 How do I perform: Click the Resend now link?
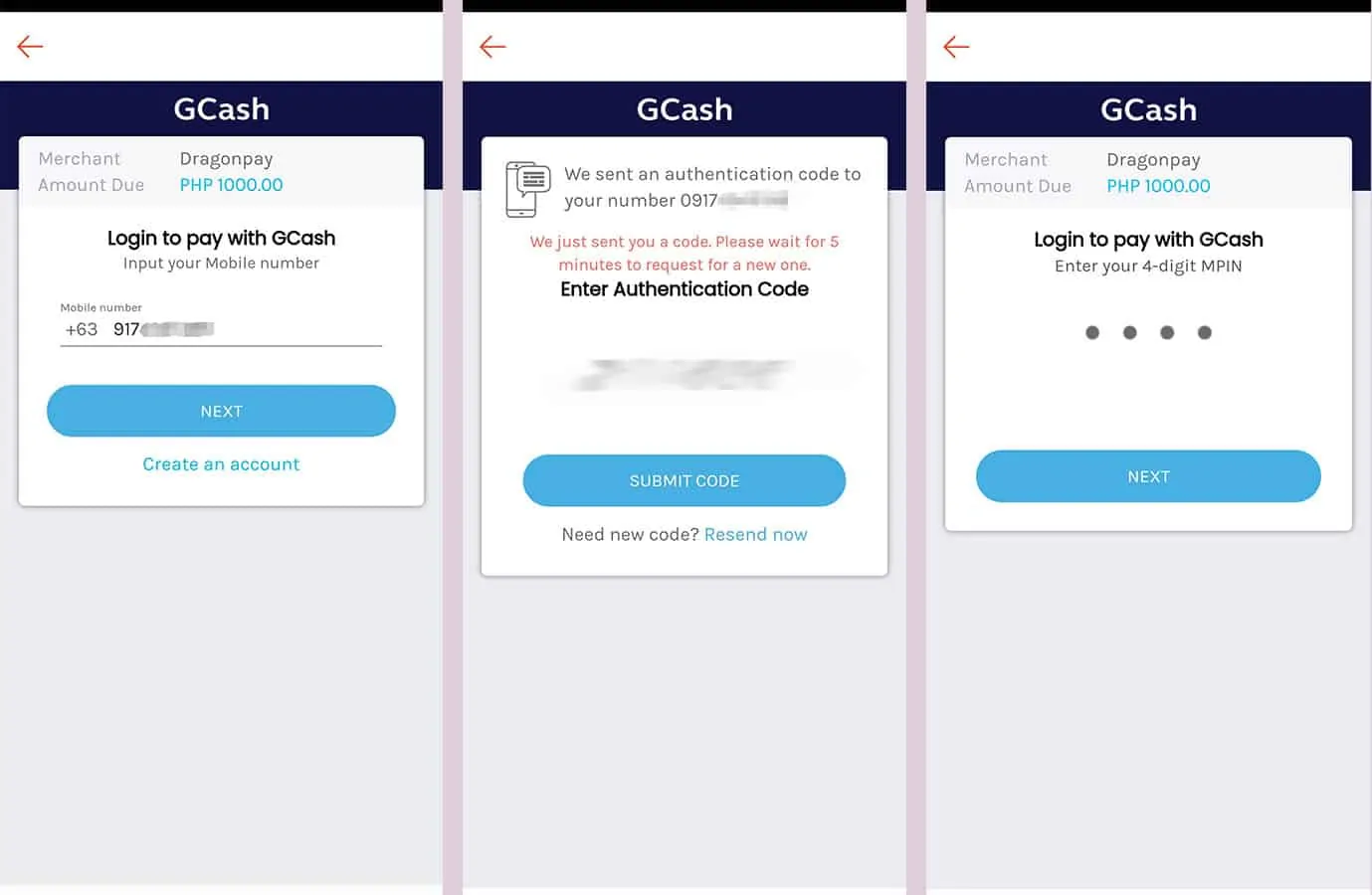pos(755,534)
